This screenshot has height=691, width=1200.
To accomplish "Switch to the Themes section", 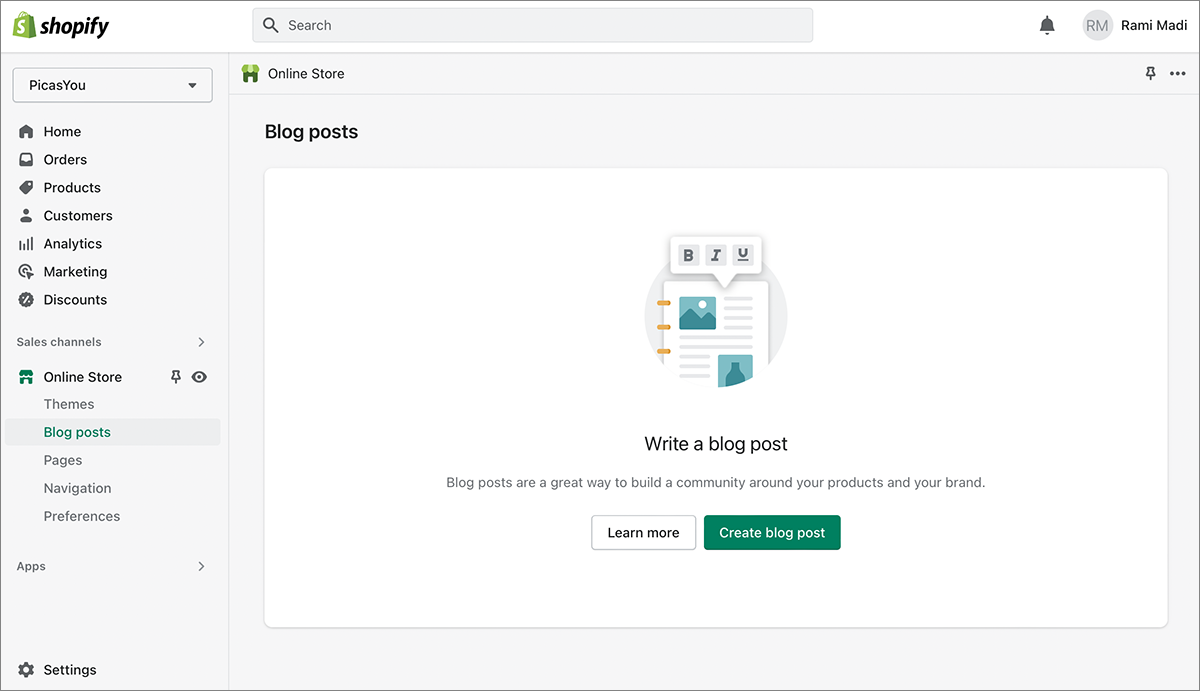I will click(x=68, y=403).
